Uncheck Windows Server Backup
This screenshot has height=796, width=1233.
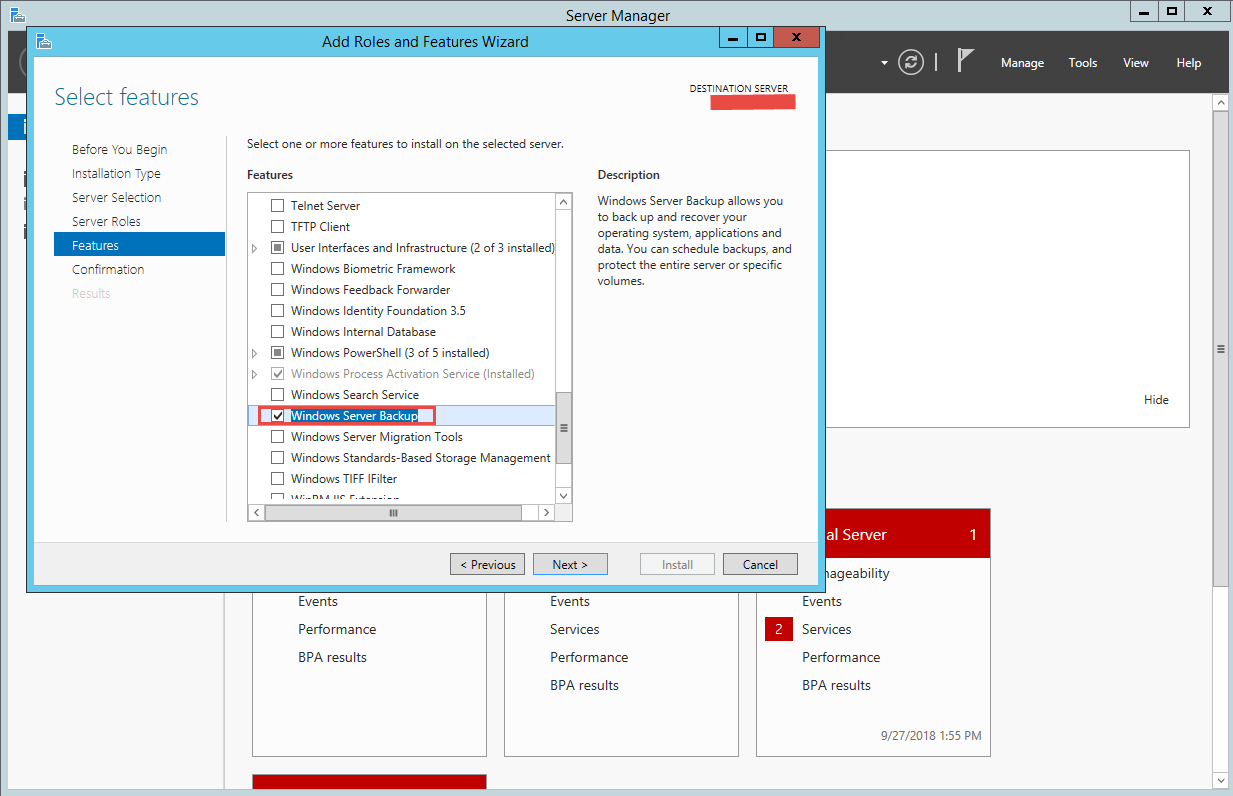[x=278, y=416]
